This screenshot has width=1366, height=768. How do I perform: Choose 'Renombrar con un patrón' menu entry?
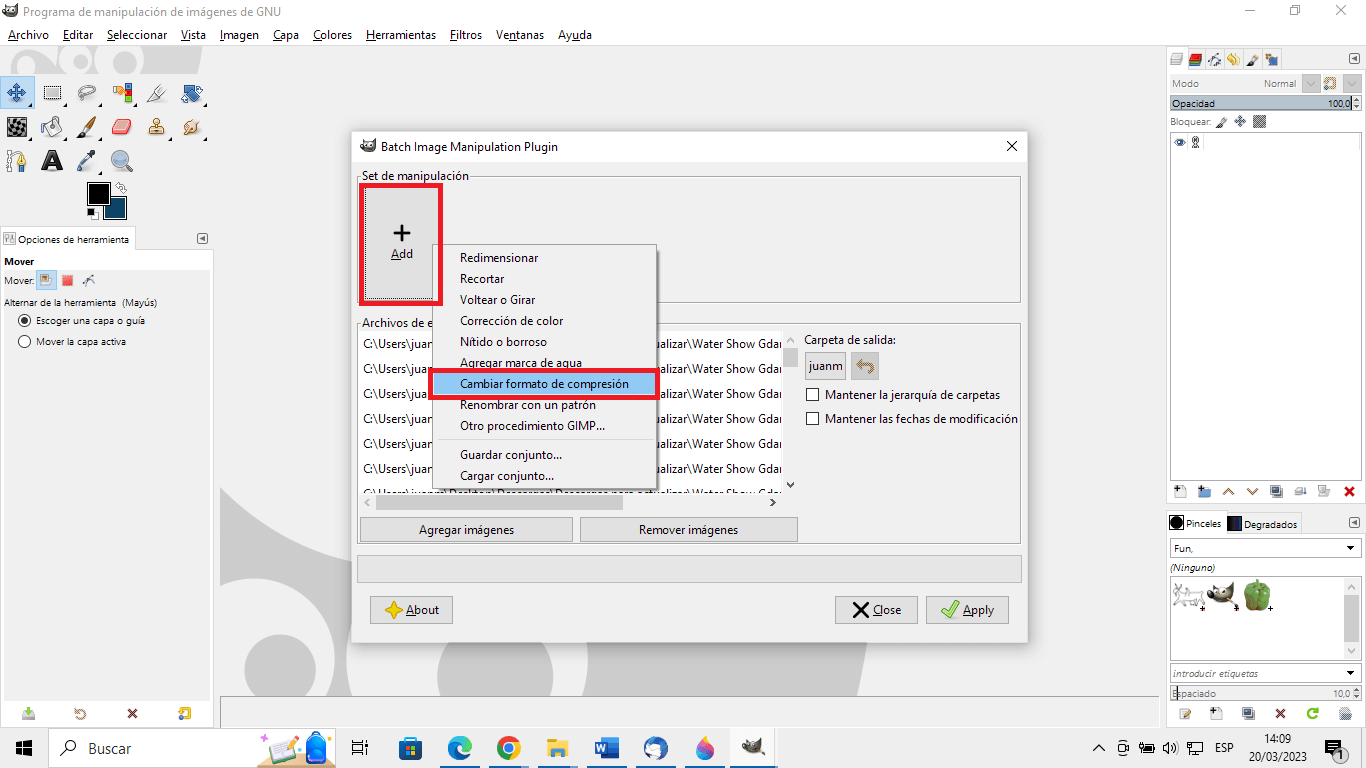pos(528,405)
